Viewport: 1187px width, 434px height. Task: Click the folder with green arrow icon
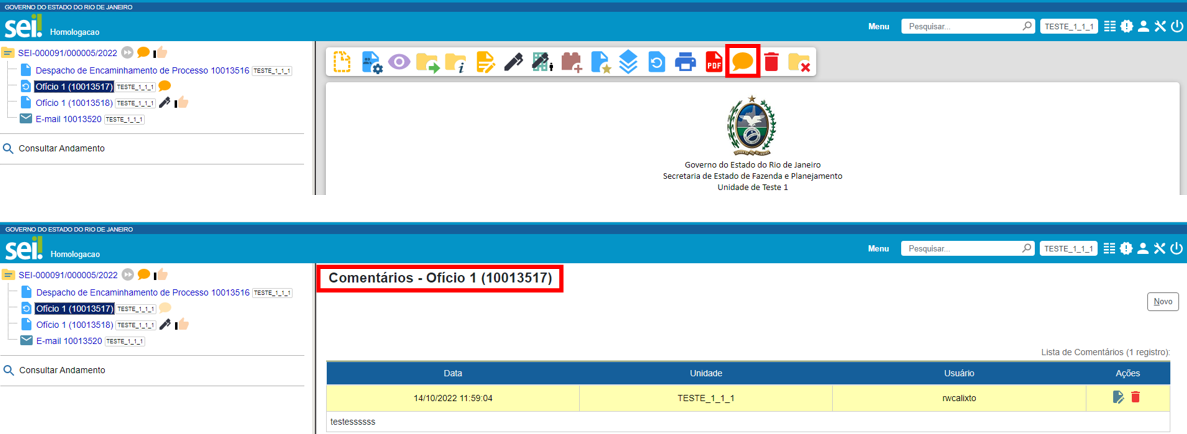[428, 62]
